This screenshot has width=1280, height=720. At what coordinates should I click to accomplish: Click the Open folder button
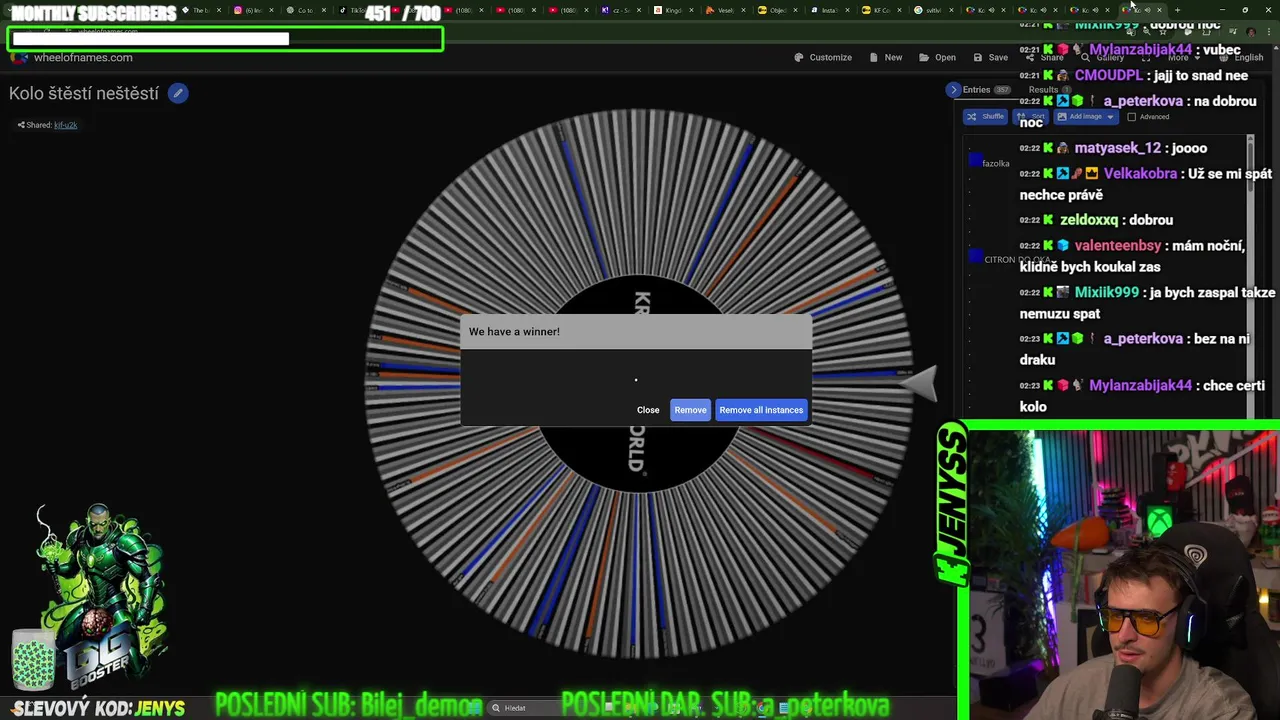tap(937, 57)
